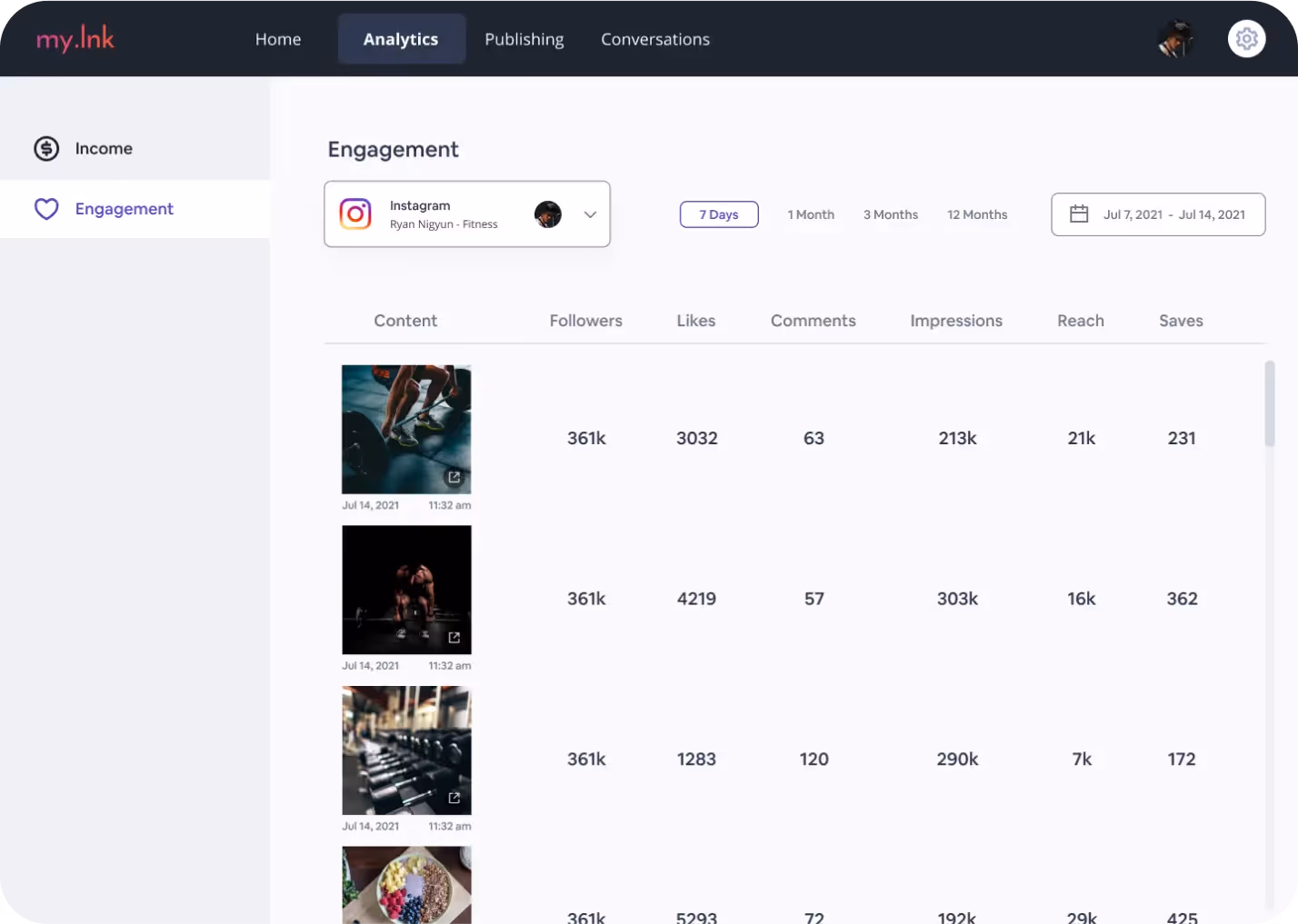Open external link icon on dark deadlift post

click(454, 638)
